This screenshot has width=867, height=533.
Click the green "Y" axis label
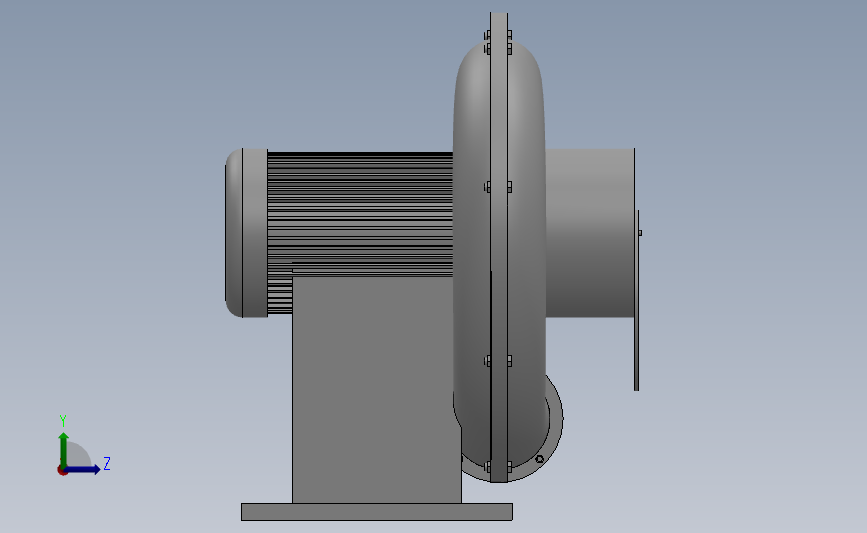click(63, 421)
